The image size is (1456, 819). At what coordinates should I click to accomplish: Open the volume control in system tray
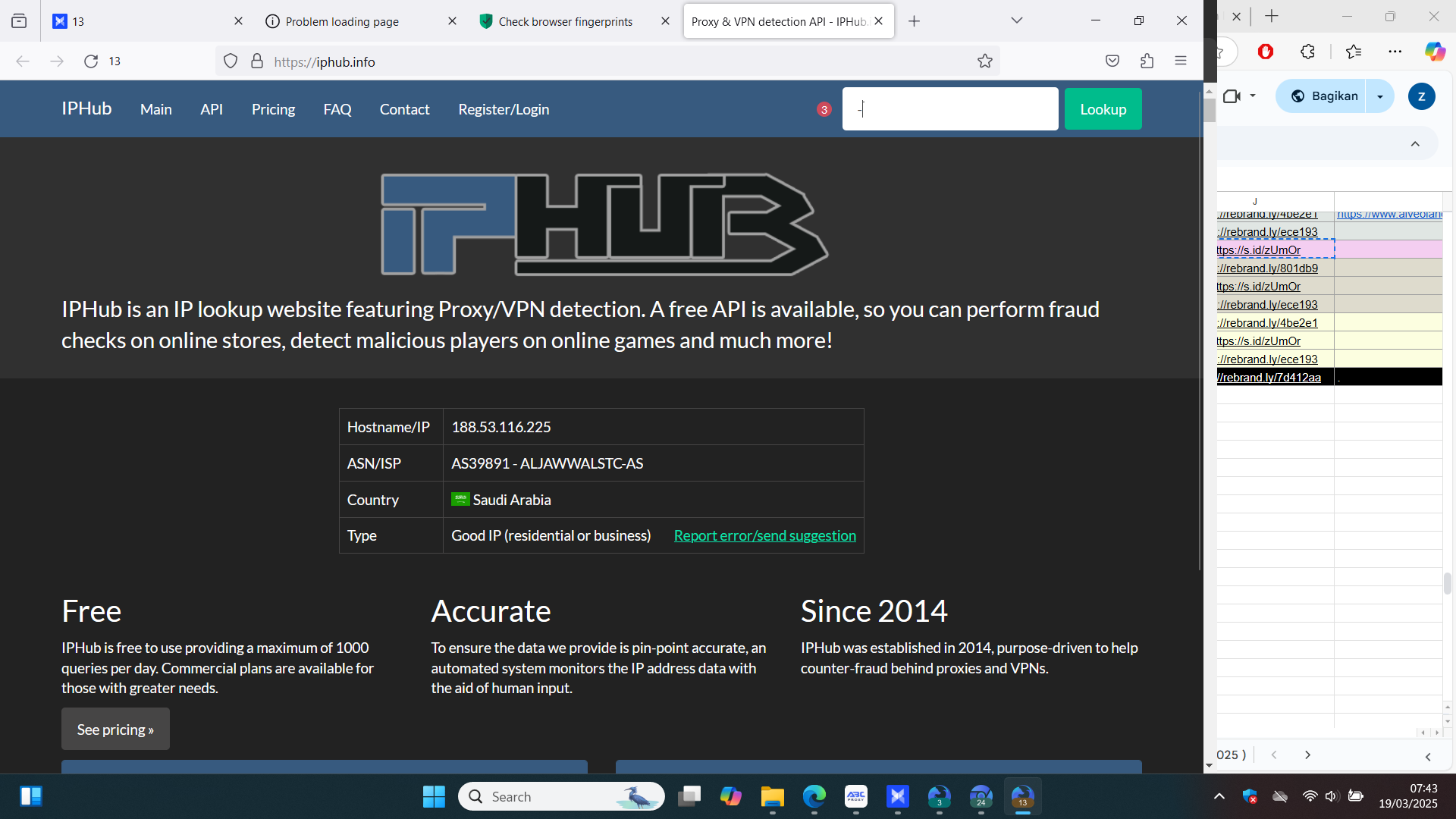1332,796
